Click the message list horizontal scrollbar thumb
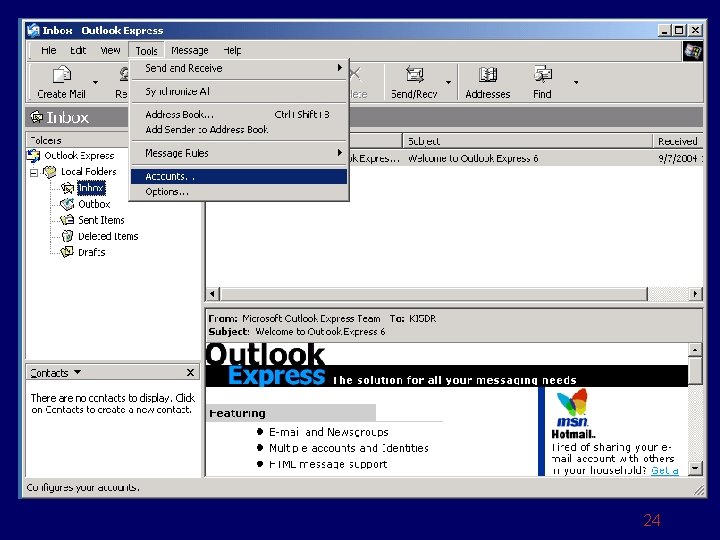This screenshot has height=540, width=720. (x=434, y=294)
